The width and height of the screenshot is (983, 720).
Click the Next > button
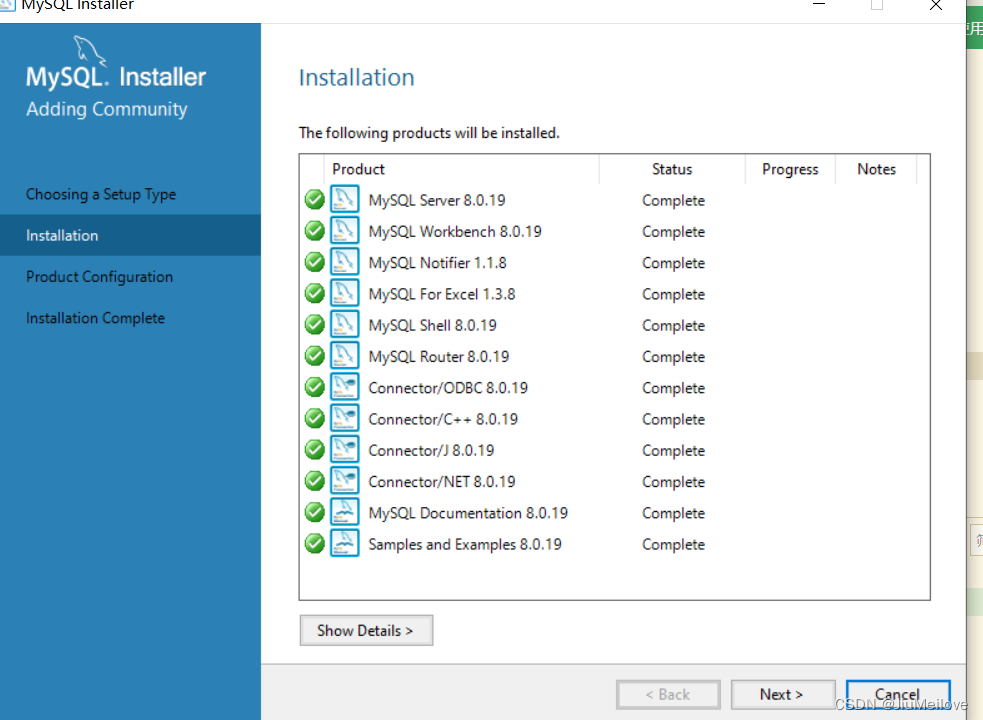click(x=783, y=694)
